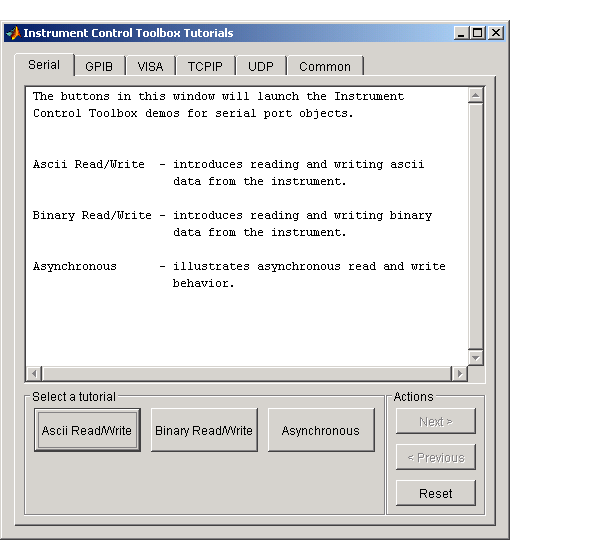Click the < Previous action button
This screenshot has width=600, height=549.
(436, 457)
